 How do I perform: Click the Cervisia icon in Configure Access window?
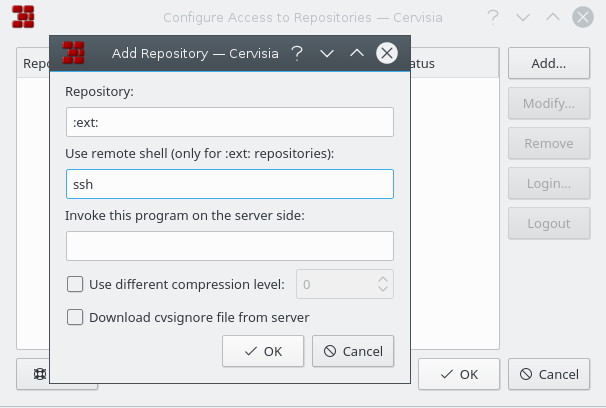pyautogui.click(x=23, y=17)
